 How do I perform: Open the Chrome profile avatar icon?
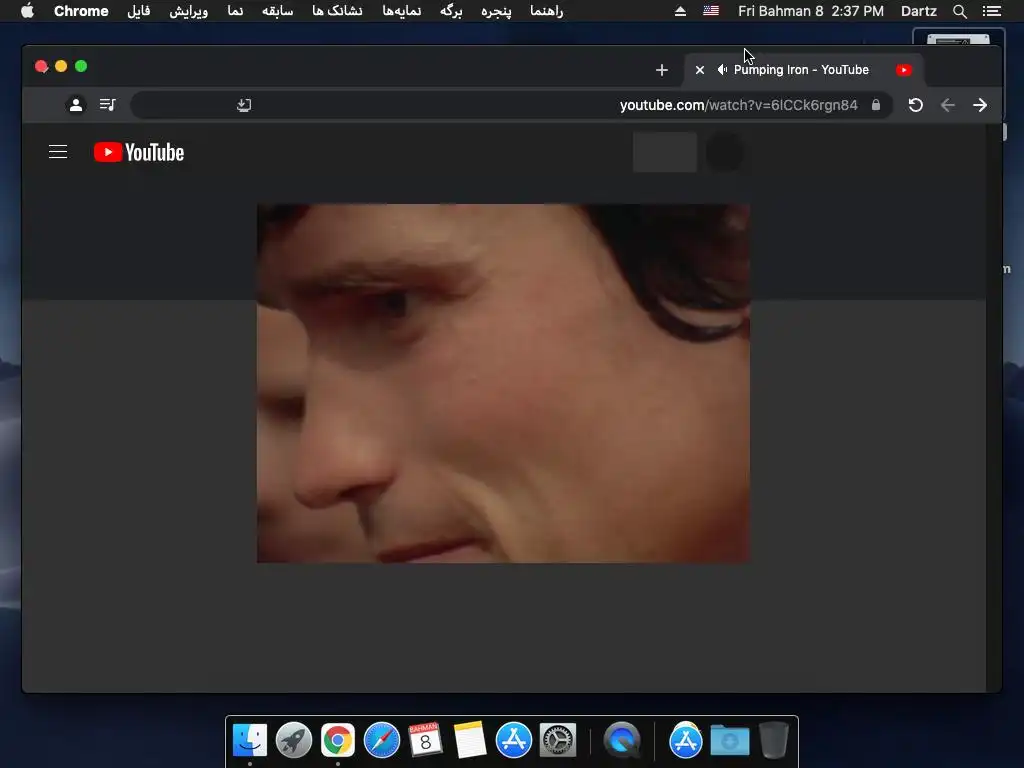click(x=76, y=104)
